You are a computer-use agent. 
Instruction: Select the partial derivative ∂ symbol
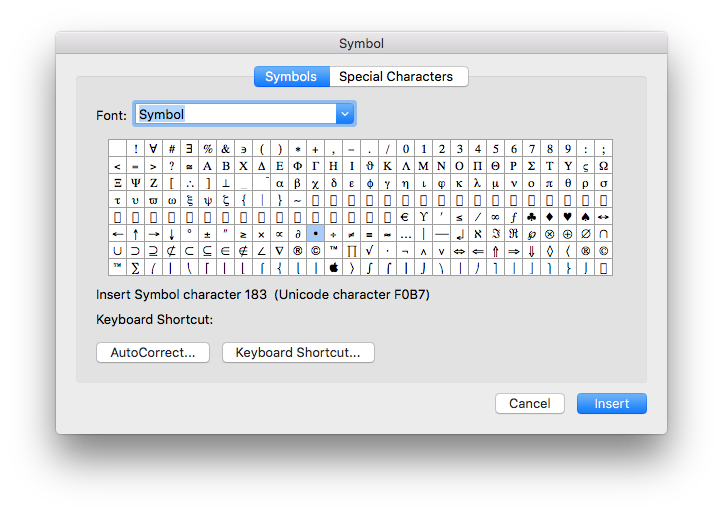coord(297,234)
